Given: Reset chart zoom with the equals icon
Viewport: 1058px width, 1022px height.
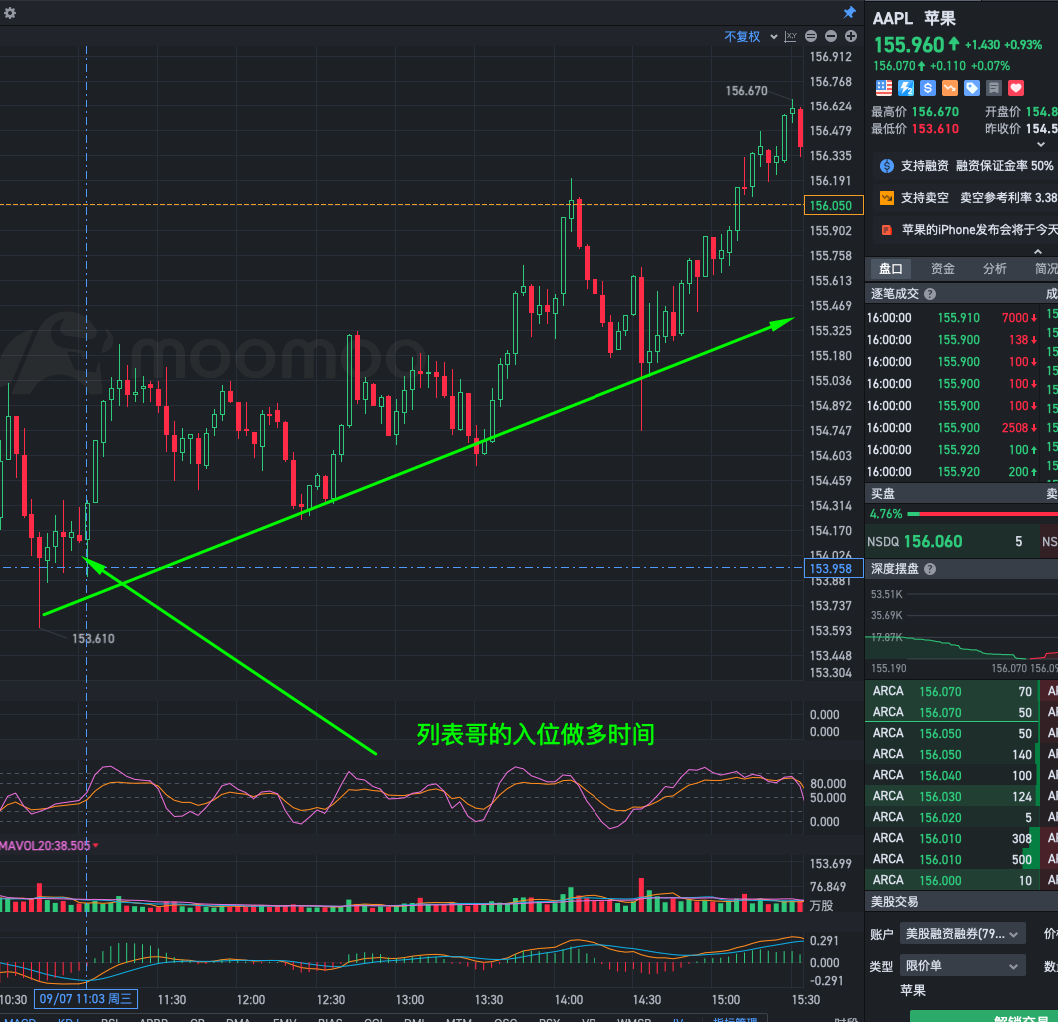Looking at the screenshot, I should (x=811, y=36).
